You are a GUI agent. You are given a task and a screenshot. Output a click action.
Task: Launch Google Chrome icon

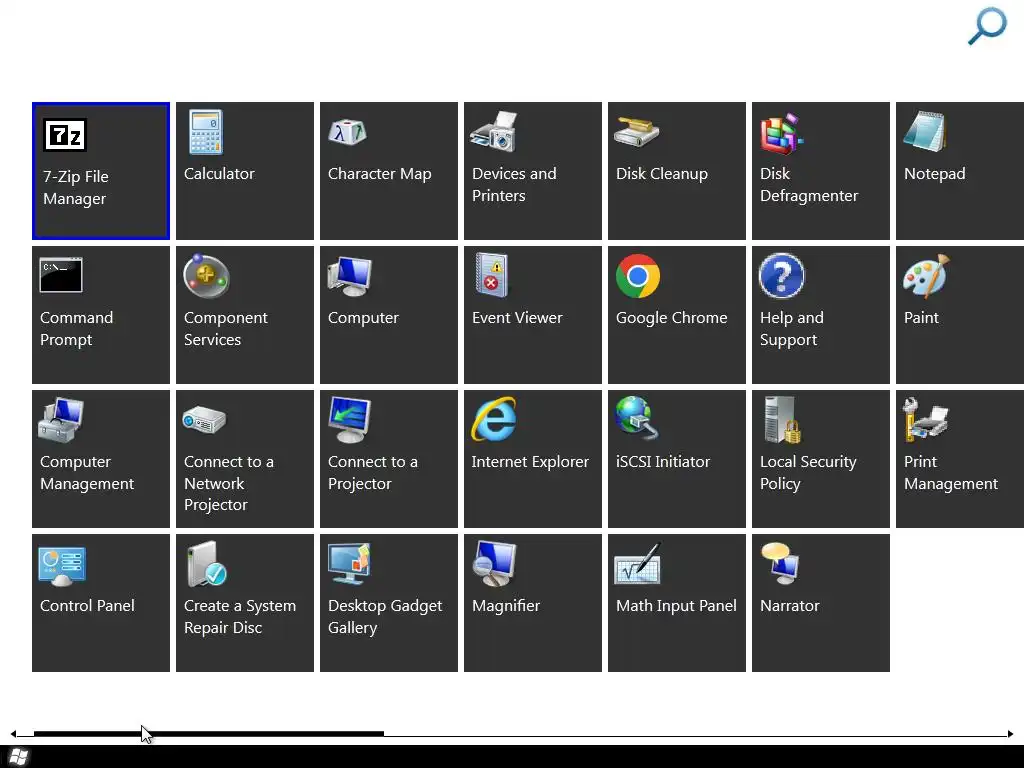pos(638,276)
